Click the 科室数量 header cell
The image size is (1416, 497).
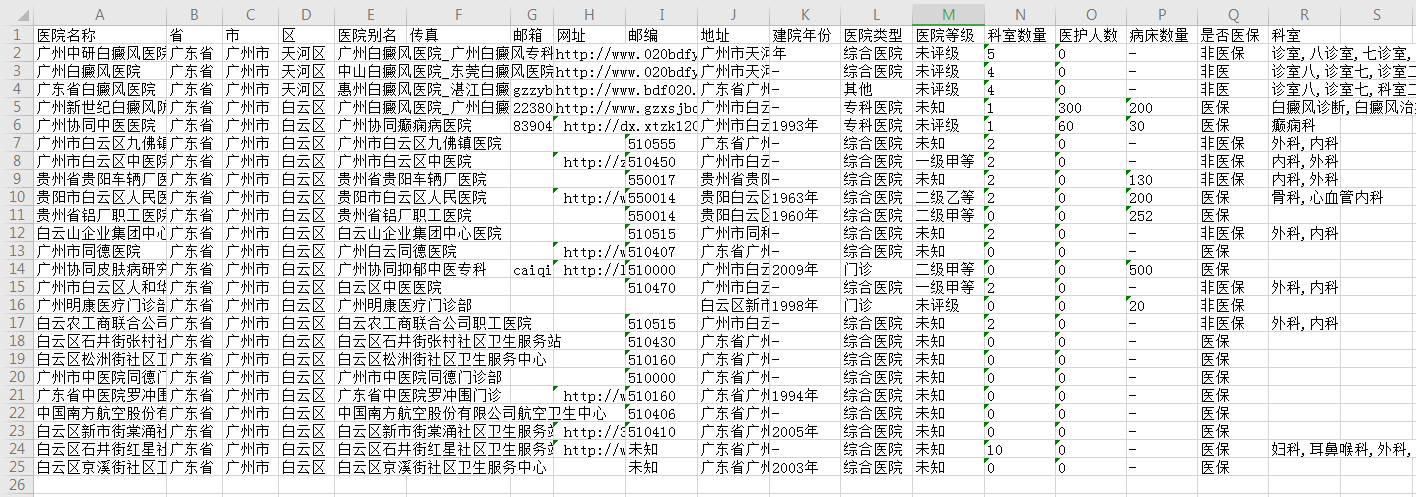1019,35
